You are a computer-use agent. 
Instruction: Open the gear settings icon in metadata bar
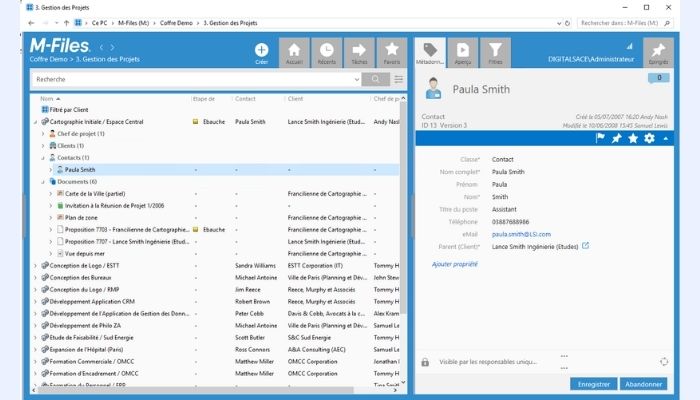(649, 138)
